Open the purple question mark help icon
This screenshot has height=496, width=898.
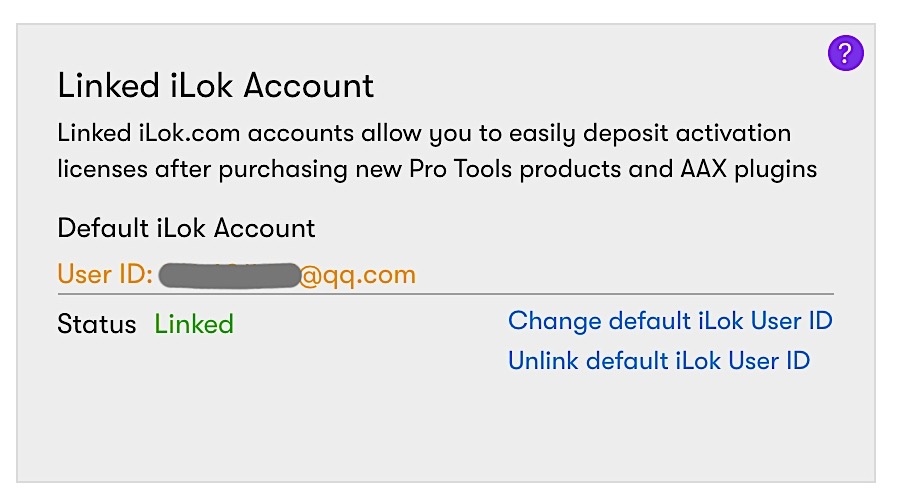(845, 53)
